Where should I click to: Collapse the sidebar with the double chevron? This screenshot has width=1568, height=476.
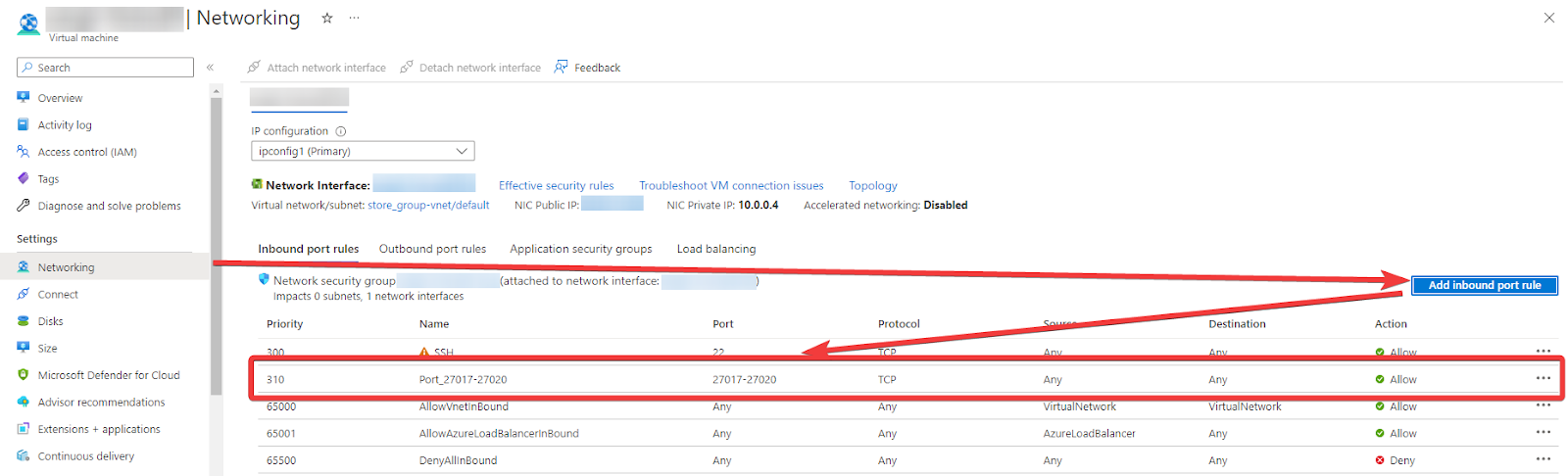click(x=210, y=68)
